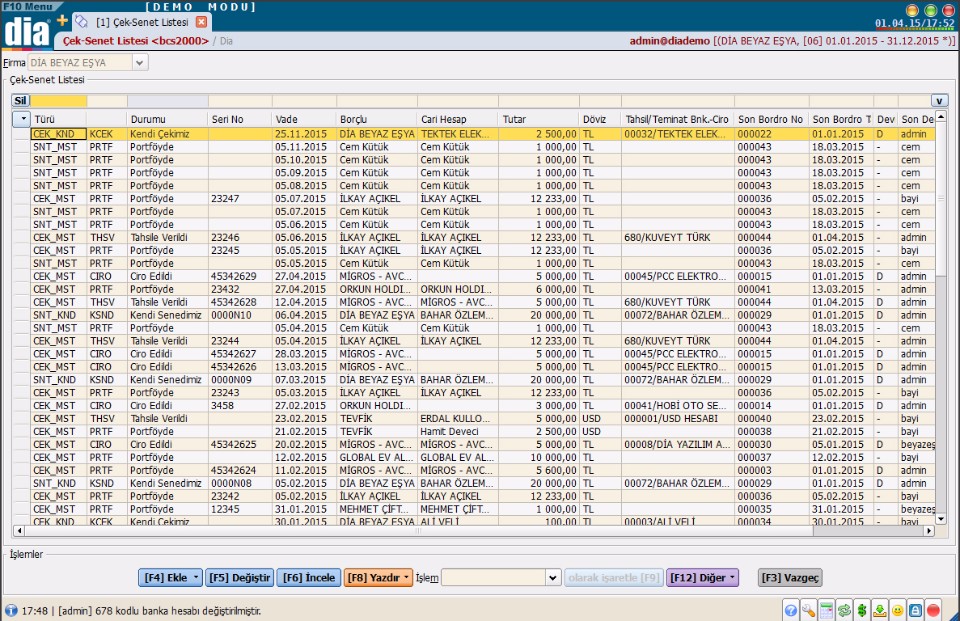Expand the [F8] Yazdır dropdown button
The height and width of the screenshot is (621, 960).
coord(407,578)
